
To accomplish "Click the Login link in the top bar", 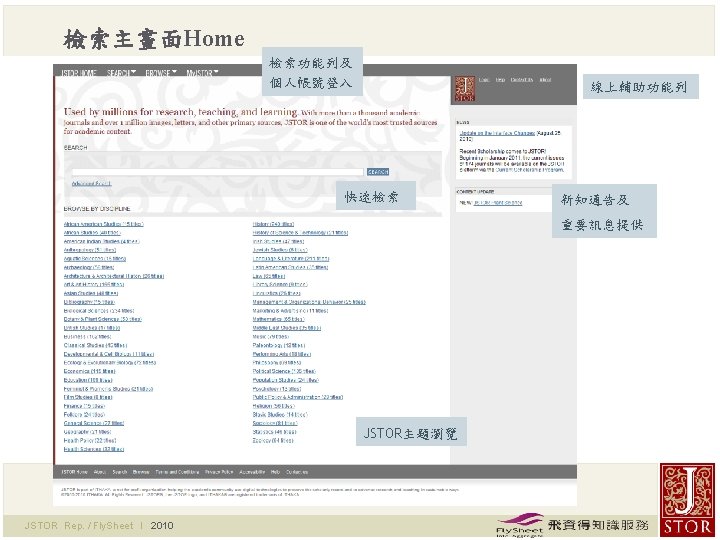I will [484, 80].
